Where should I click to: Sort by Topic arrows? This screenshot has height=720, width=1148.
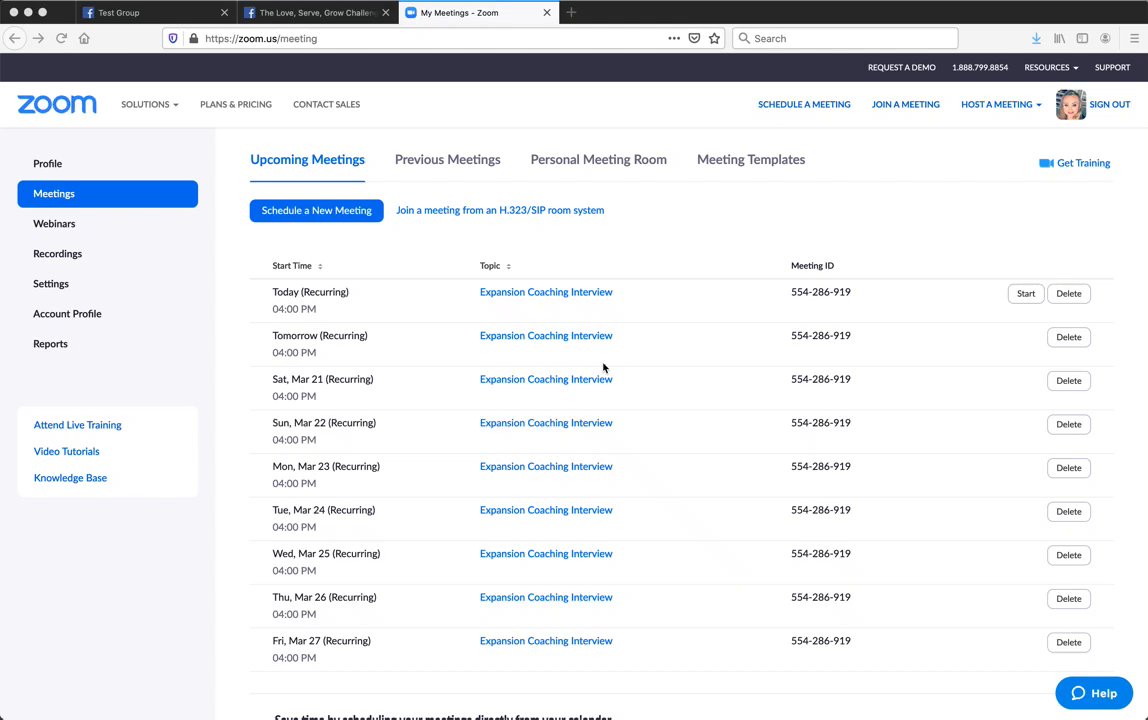508,266
